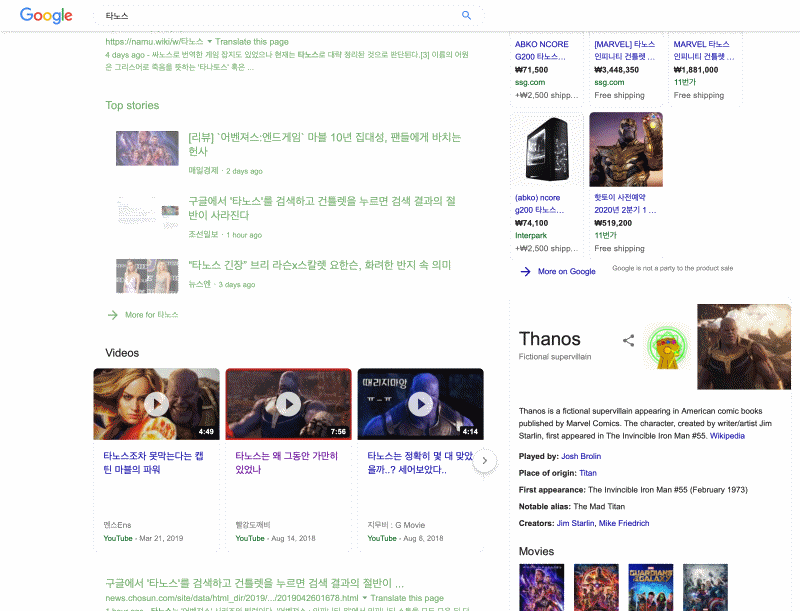Click More on Google arrow icon
This screenshot has width=800, height=611.
[x=526, y=271]
